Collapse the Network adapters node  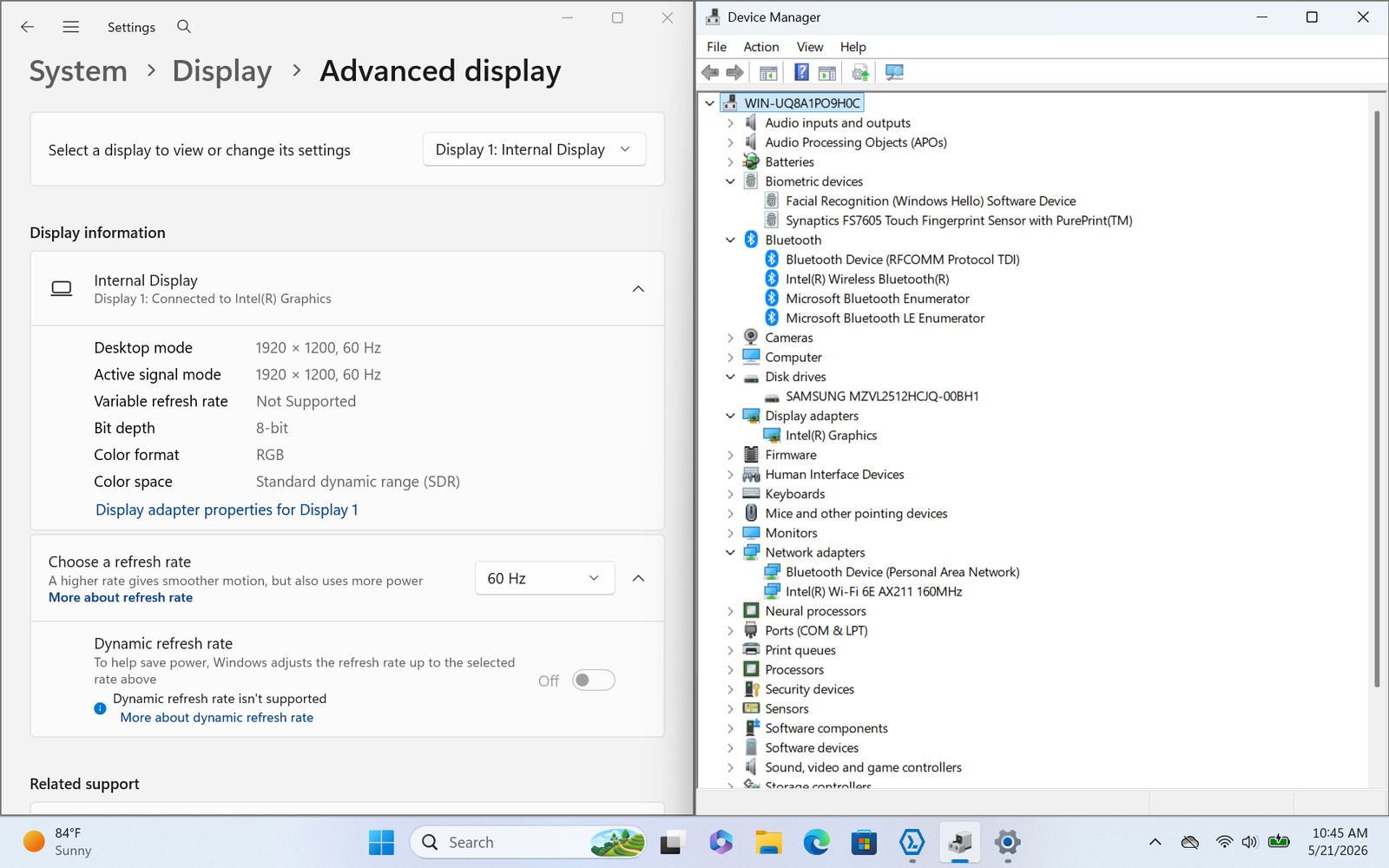point(730,553)
